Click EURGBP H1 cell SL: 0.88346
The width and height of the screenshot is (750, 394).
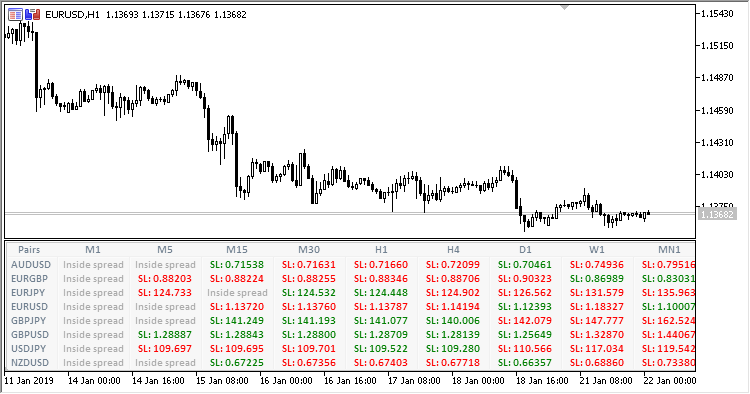[381, 278]
